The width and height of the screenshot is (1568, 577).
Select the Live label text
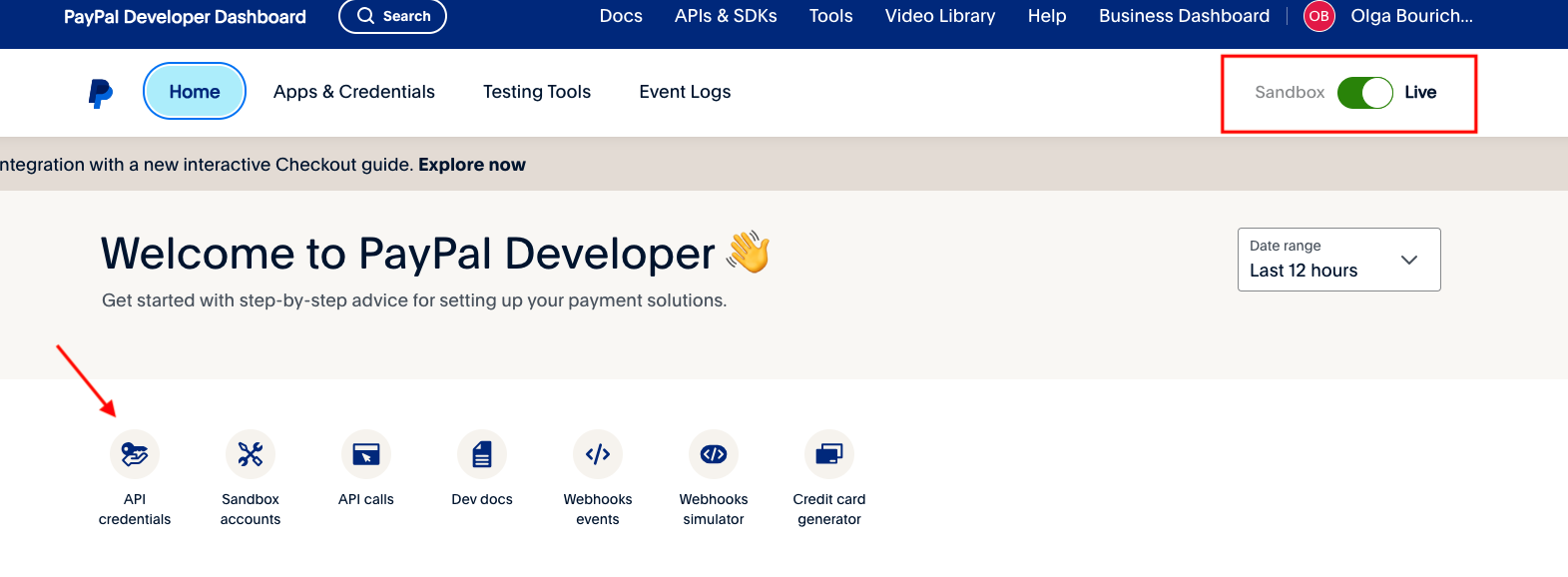click(x=1420, y=93)
